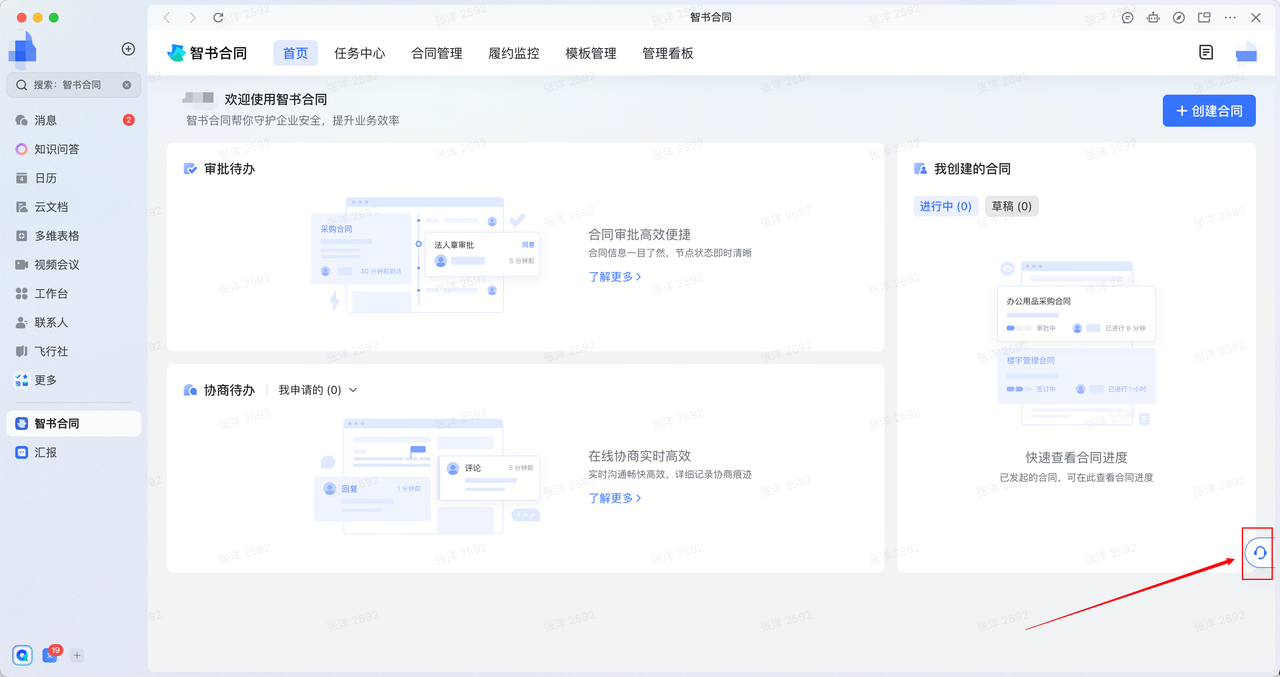The height and width of the screenshot is (677, 1280).
Task: Select the 草稿 (0) filter
Action: tap(1011, 206)
